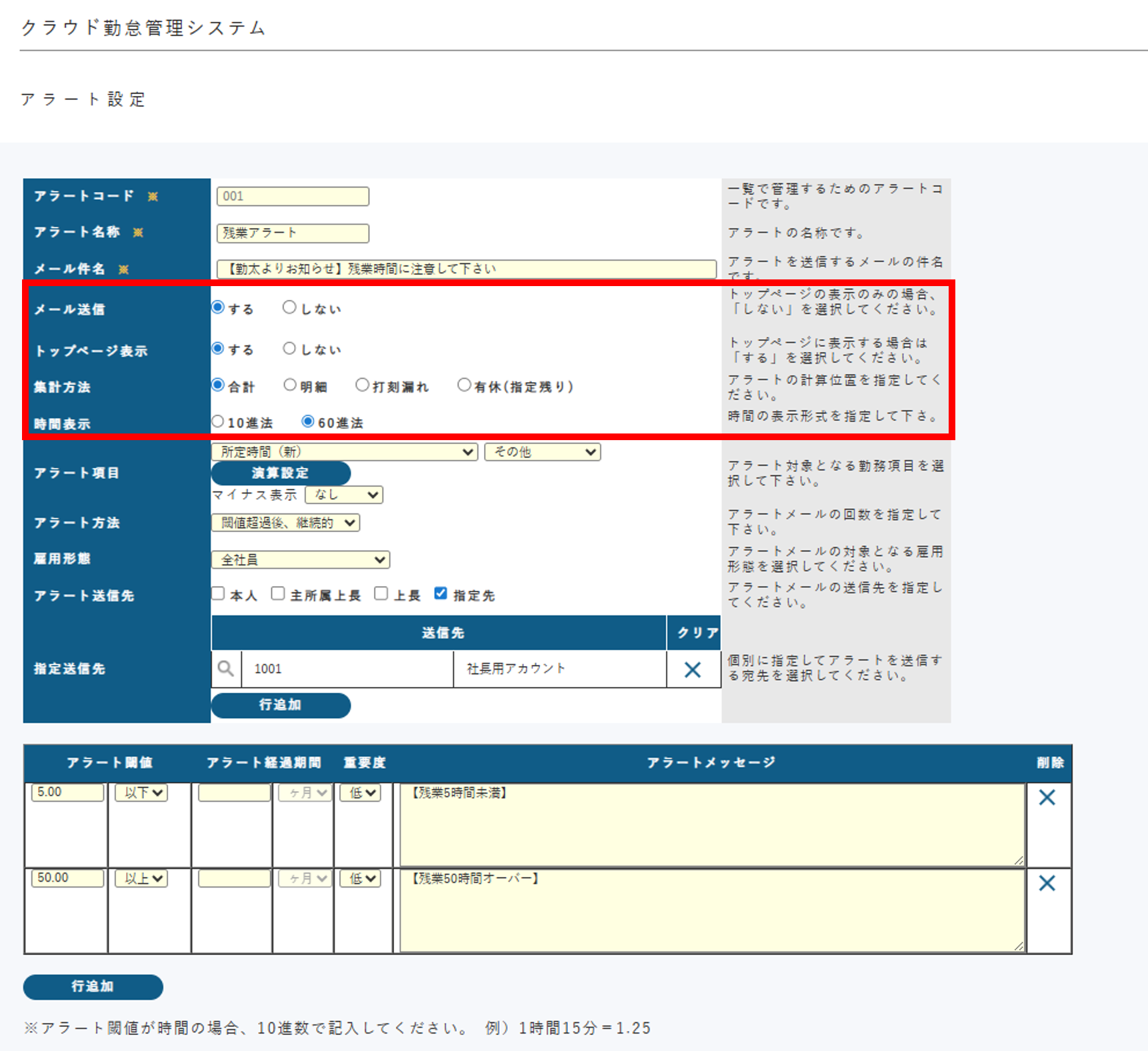The width and height of the screenshot is (1148, 1051).
Task: Enable the 主所属上長 checkbox
Action: tap(278, 594)
